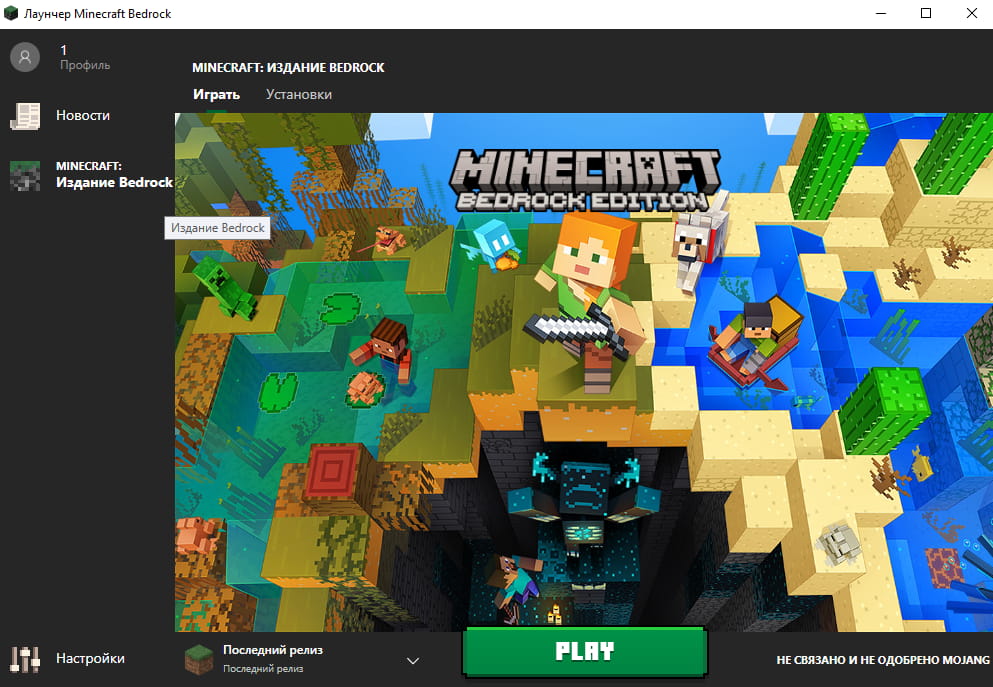Image resolution: width=993 pixels, height=687 pixels.
Task: Click the Издание Bedrock tooltip
Action: click(x=217, y=228)
